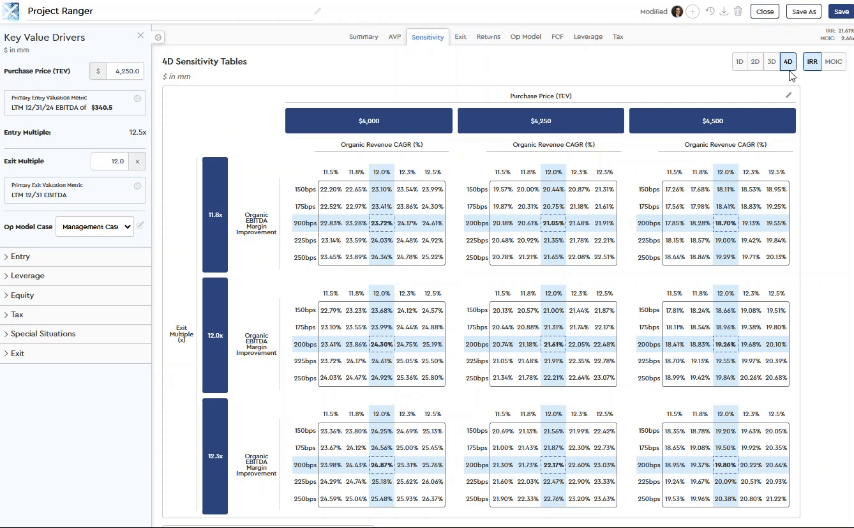
Task: Open the Op Model Case dropdown
Action: pyautogui.click(x=94, y=227)
